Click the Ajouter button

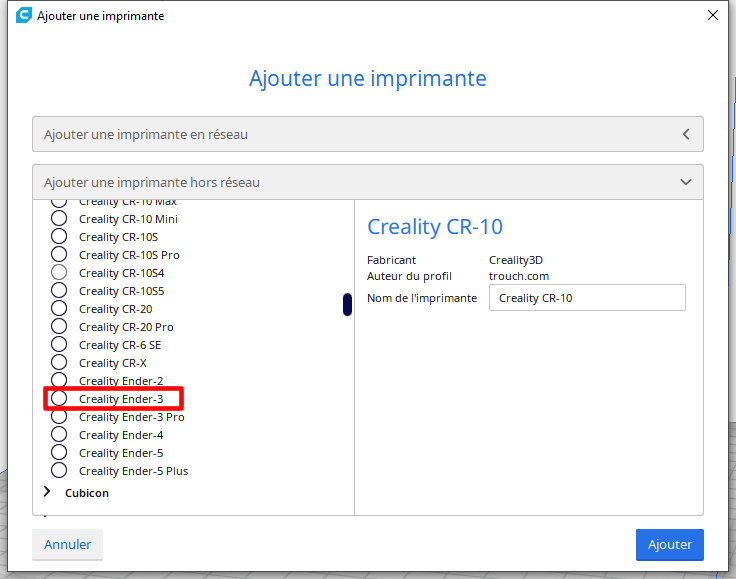click(x=670, y=544)
